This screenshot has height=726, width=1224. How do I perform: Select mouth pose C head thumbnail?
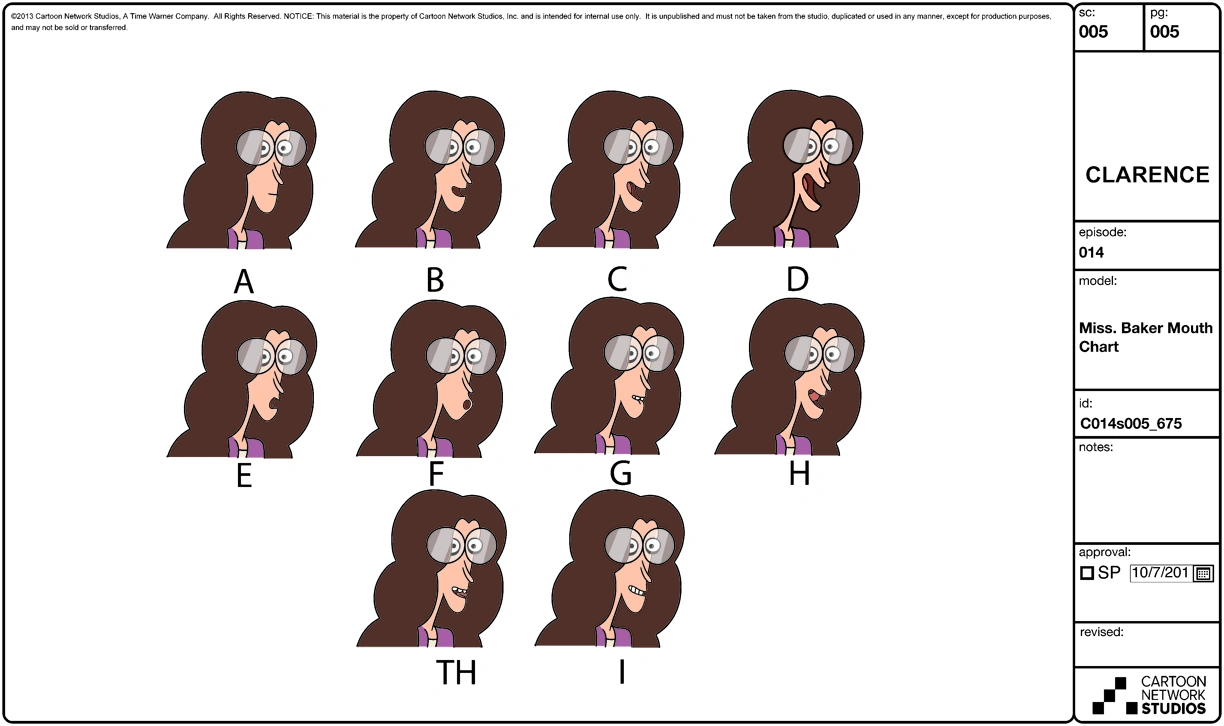609,170
